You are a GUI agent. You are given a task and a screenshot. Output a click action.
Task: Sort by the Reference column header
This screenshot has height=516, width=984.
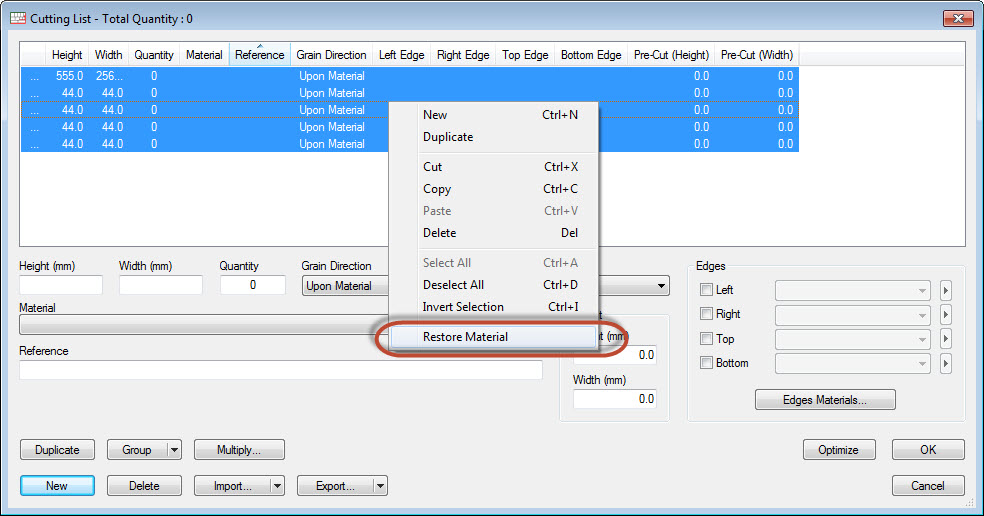(x=260, y=55)
